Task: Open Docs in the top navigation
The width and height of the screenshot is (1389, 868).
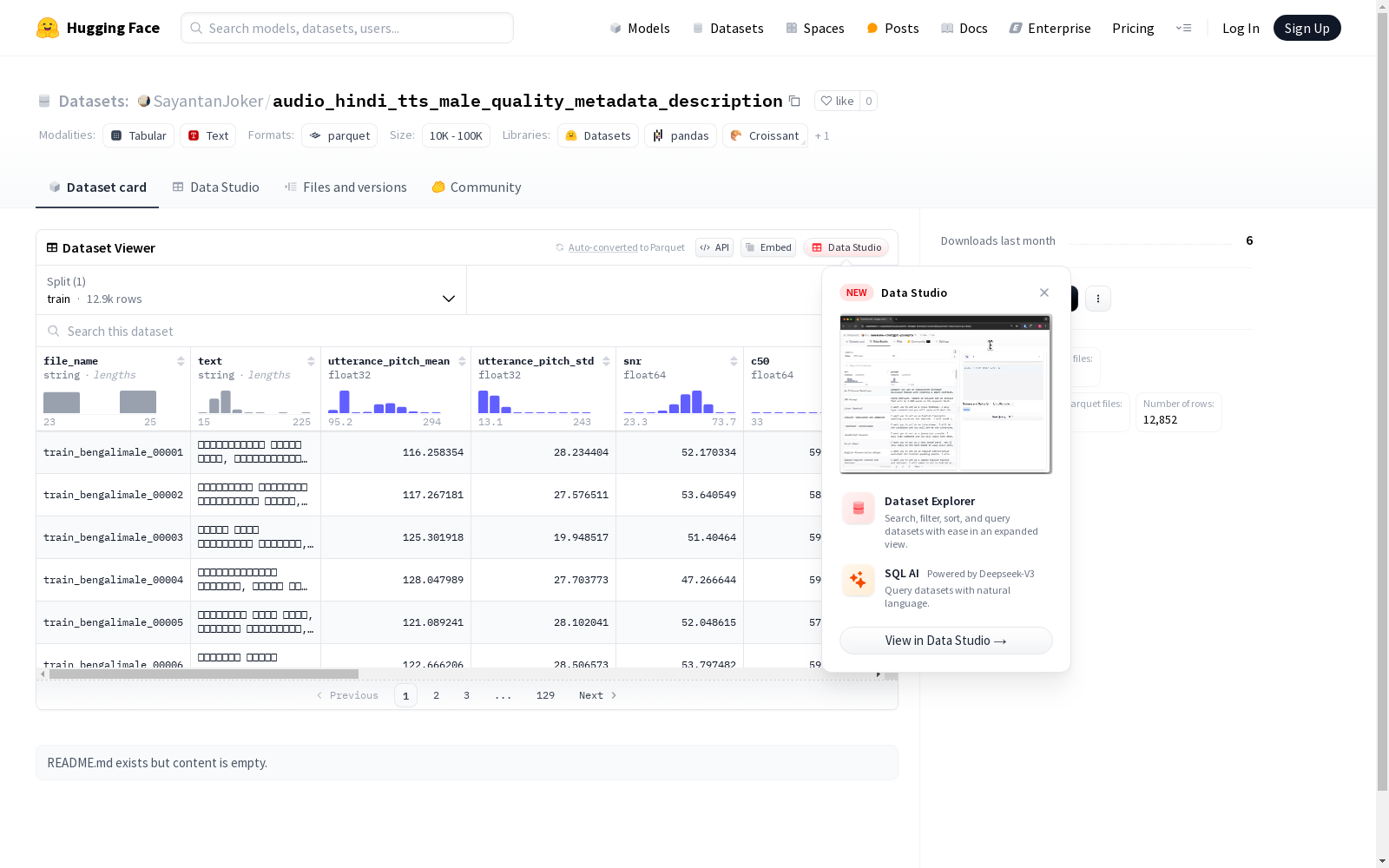Action: pyautogui.click(x=964, y=28)
